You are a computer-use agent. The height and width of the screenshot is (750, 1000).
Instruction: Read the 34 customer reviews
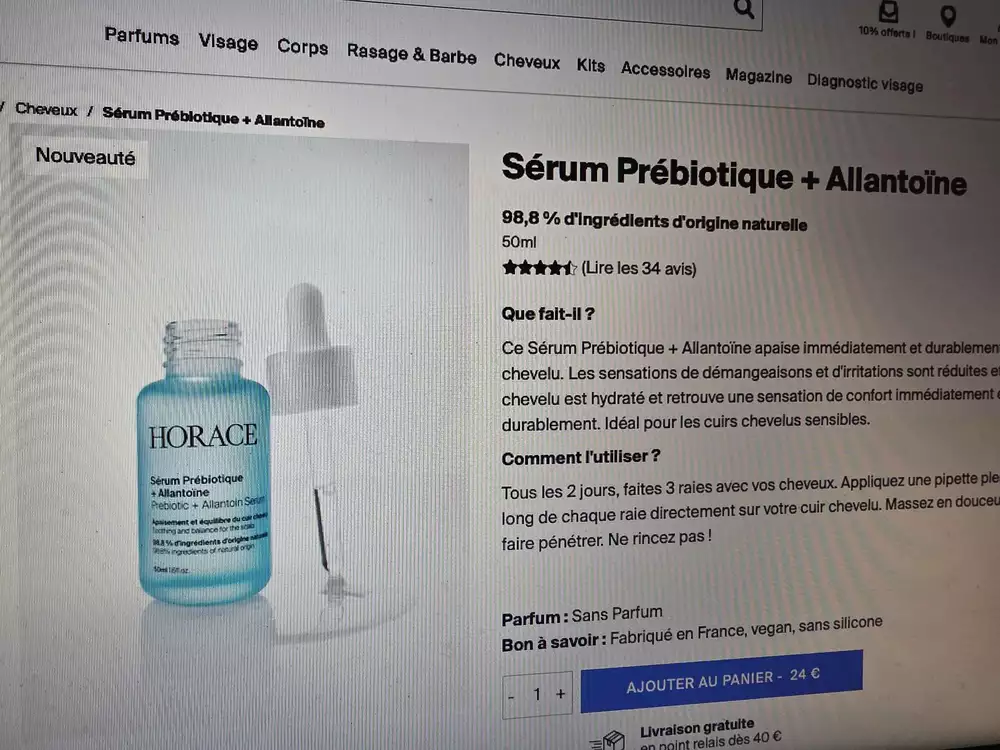click(x=638, y=268)
